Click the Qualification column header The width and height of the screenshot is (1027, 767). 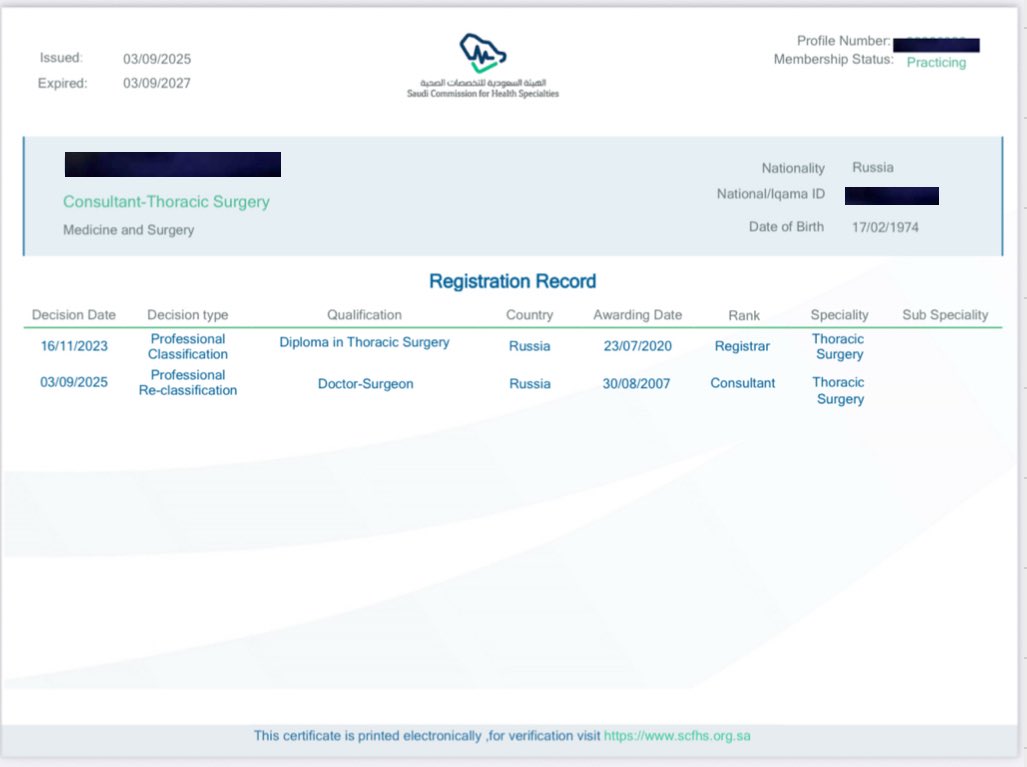tap(364, 314)
